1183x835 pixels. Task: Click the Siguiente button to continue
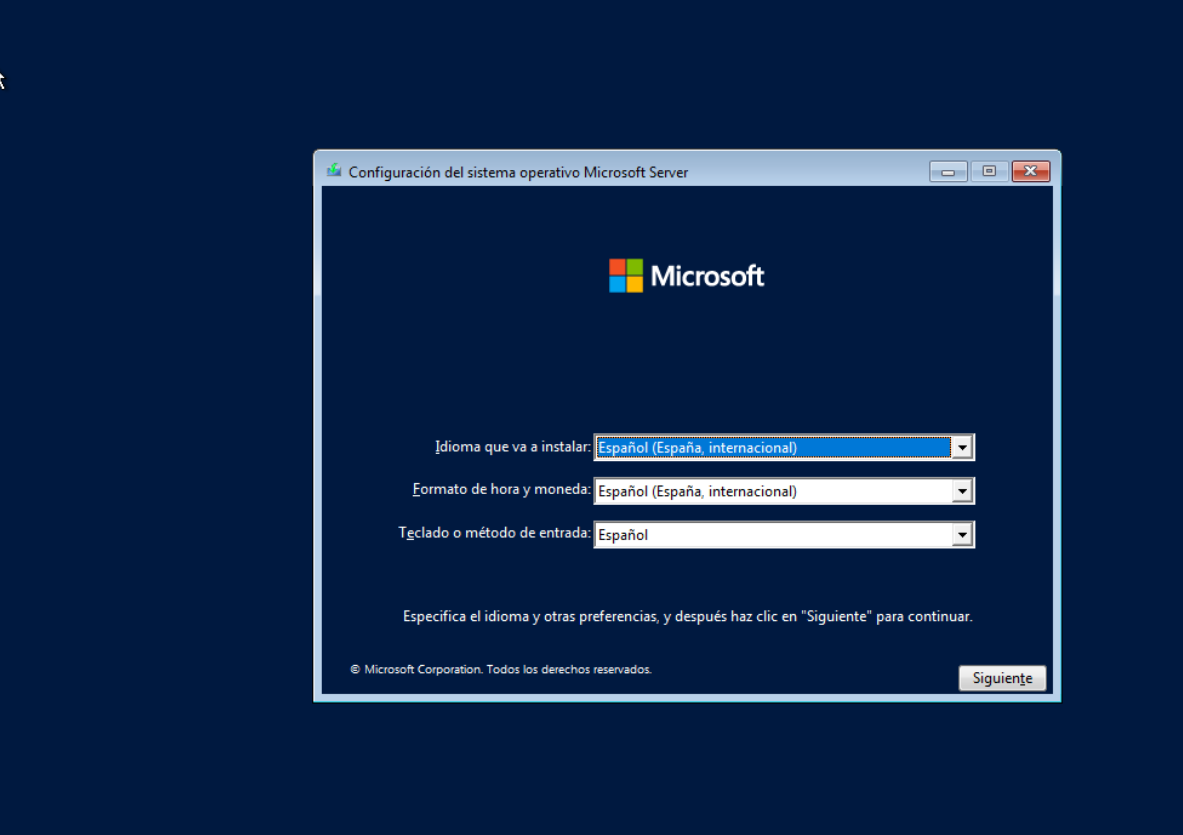[x=1002, y=678]
